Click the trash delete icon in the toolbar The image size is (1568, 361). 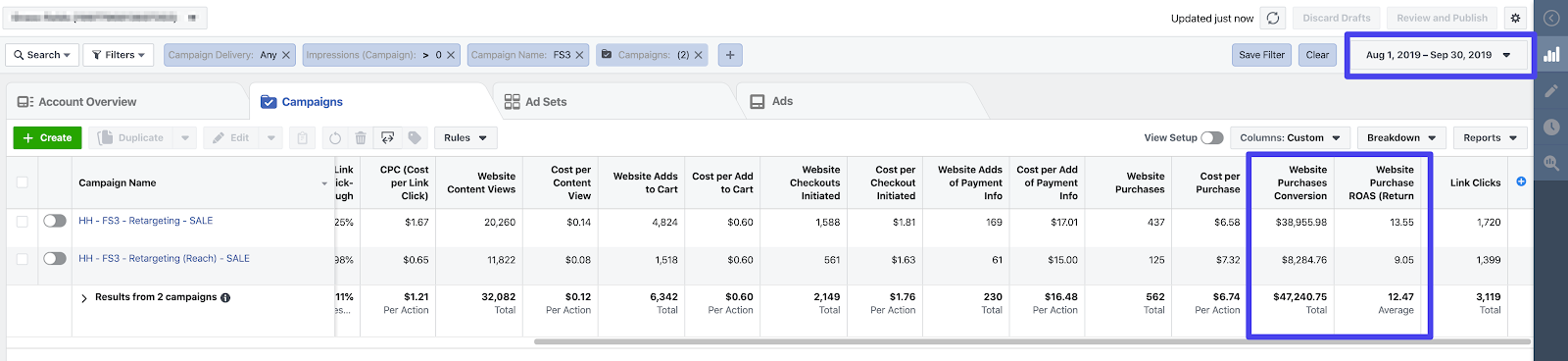361,138
